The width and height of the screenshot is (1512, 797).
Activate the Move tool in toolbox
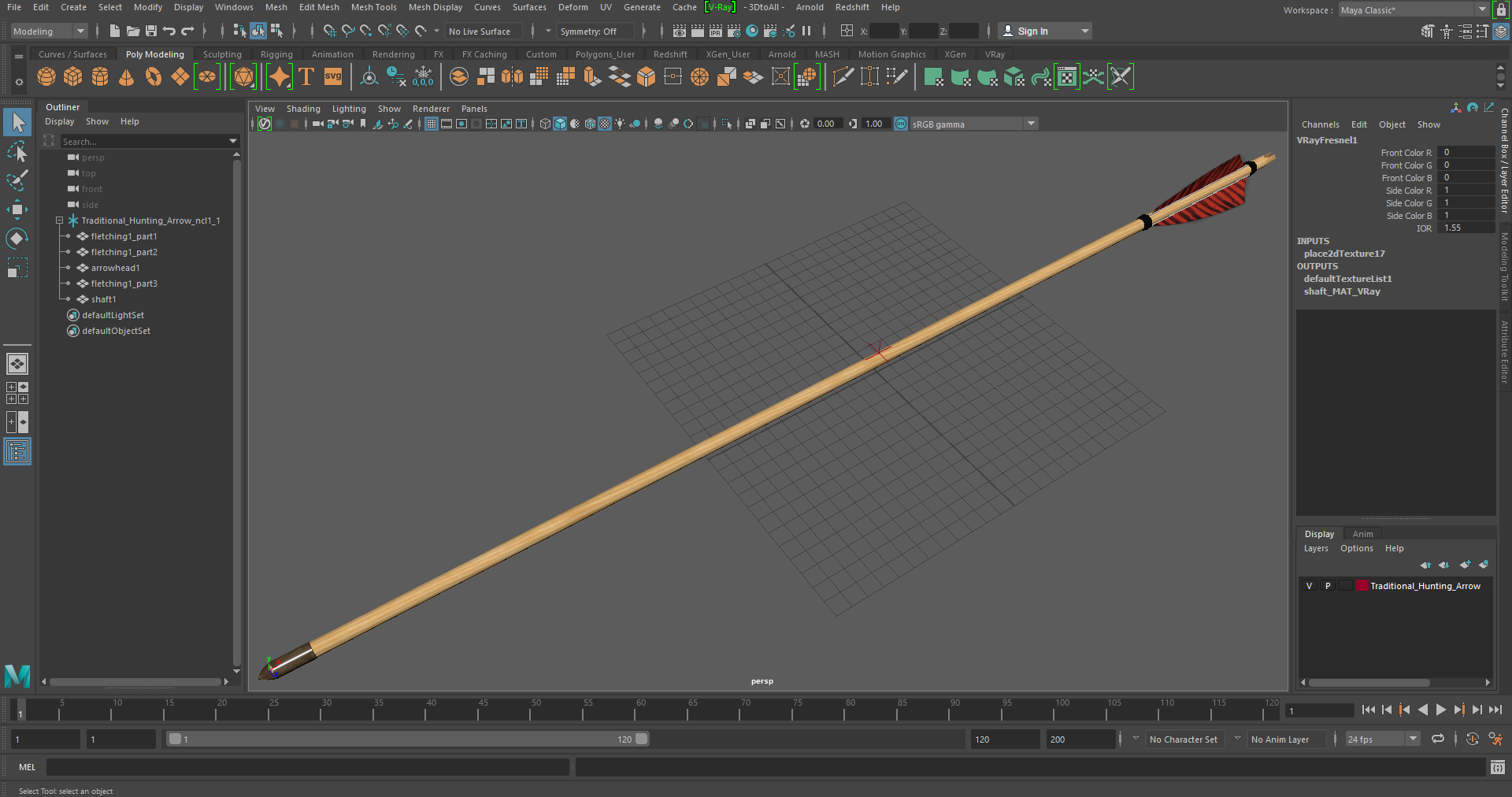(x=17, y=209)
